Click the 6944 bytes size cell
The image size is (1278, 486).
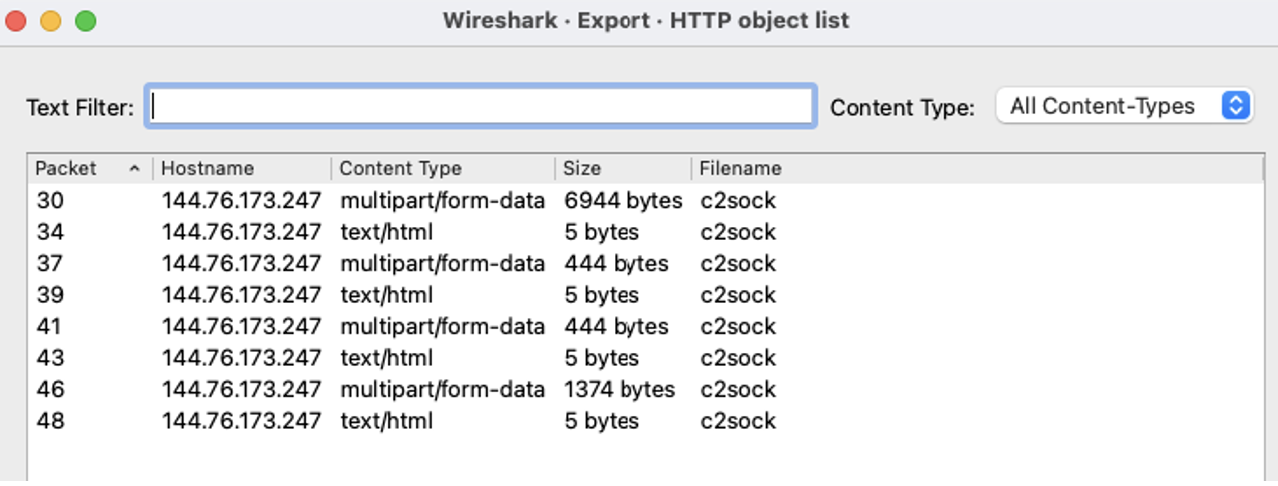[623, 200]
